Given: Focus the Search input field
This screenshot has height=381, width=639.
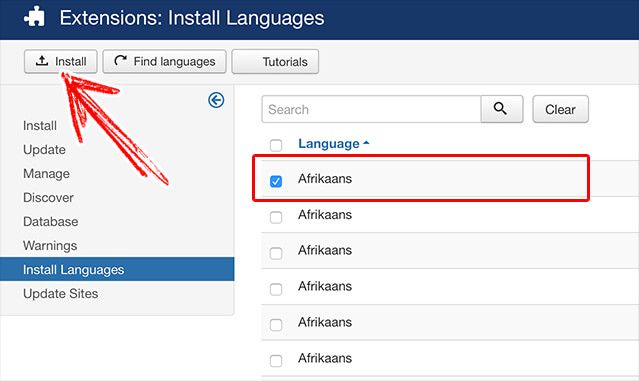Looking at the screenshot, I should click(371, 109).
